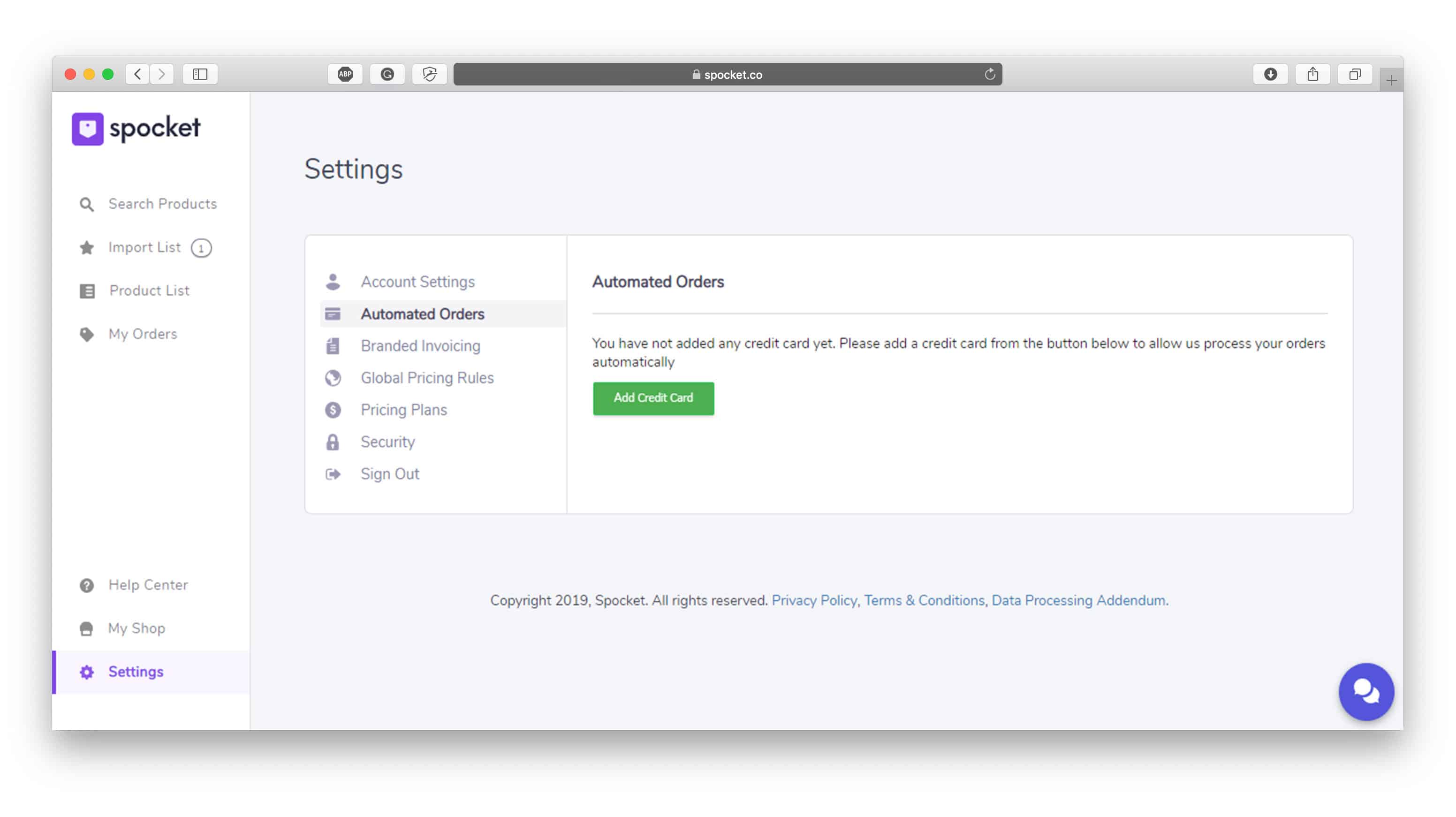Open a new tab with plus button
Image resolution: width=1456 pixels, height=817 pixels.
(1392, 80)
